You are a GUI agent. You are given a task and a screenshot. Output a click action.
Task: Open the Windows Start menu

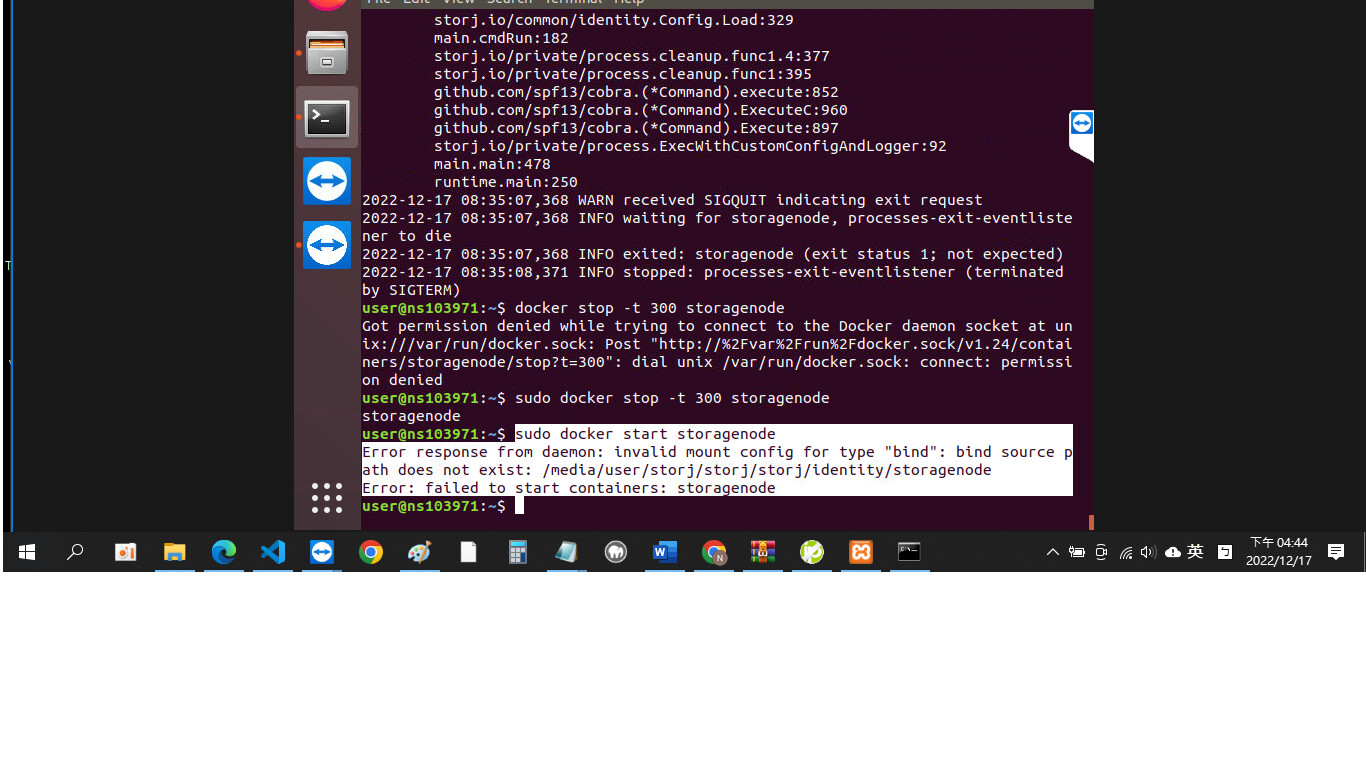pos(27,552)
